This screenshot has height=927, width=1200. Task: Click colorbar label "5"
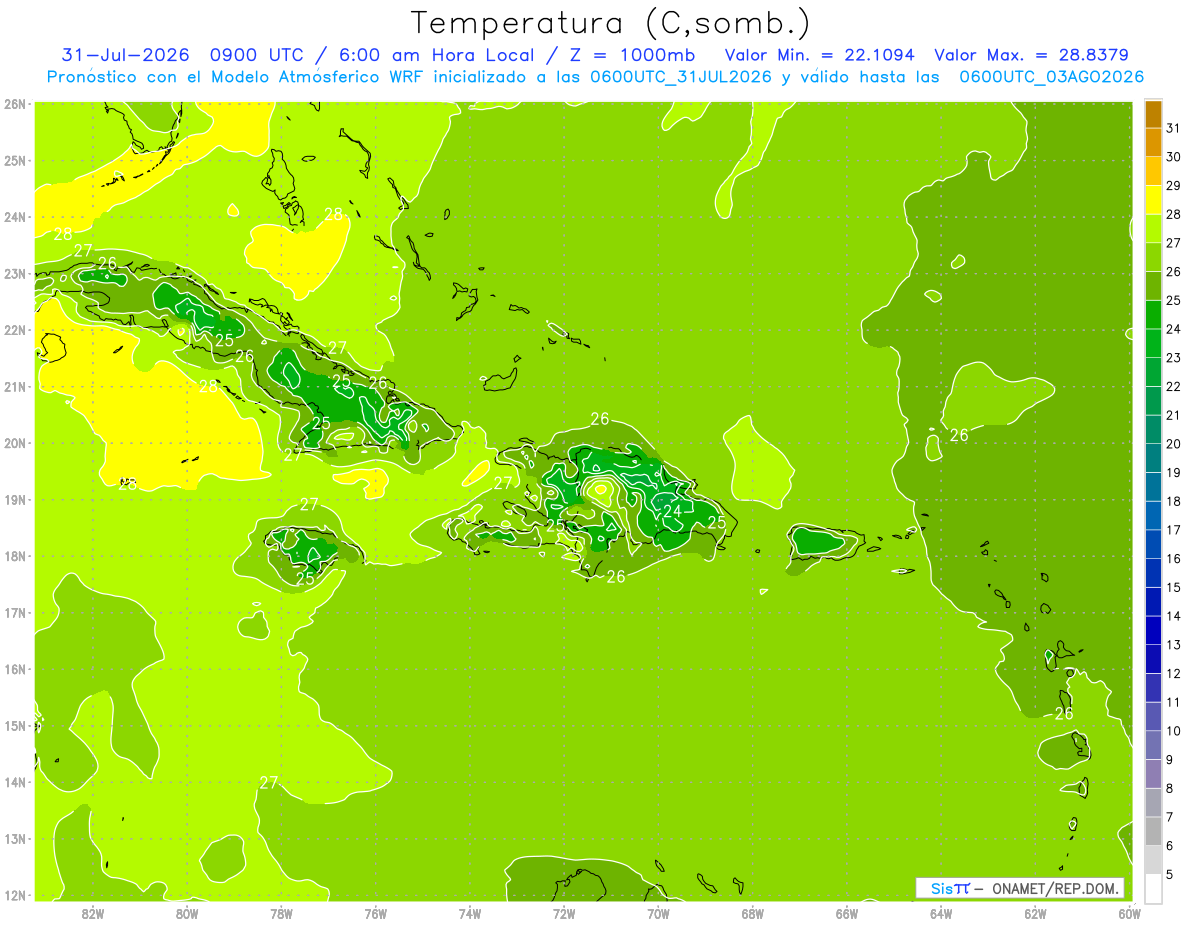(1170, 874)
